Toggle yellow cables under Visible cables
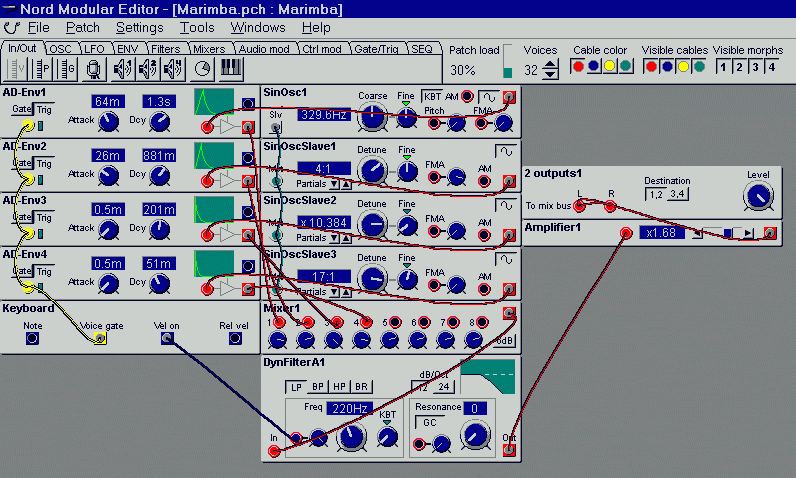This screenshot has width=796, height=478. click(683, 67)
